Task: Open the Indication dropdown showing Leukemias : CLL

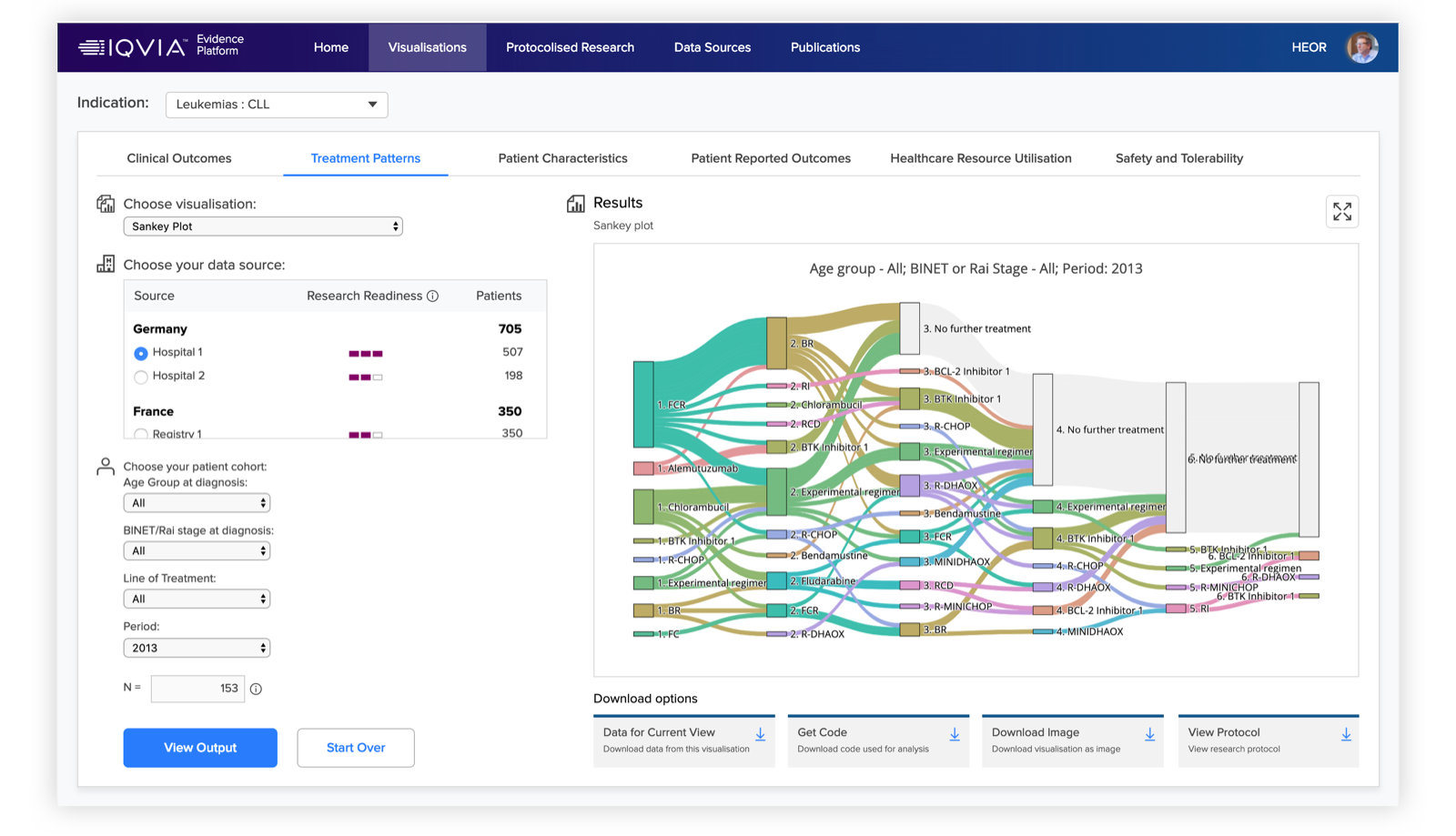Action: tap(277, 105)
